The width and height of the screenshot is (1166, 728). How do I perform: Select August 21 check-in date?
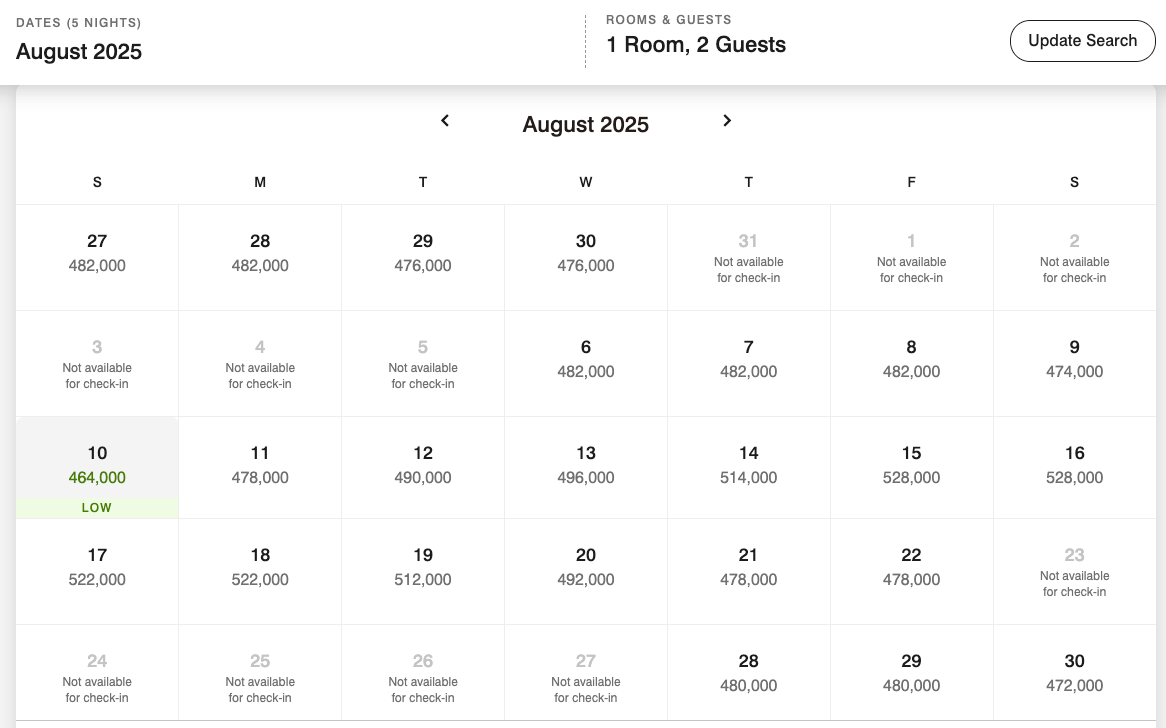(748, 568)
